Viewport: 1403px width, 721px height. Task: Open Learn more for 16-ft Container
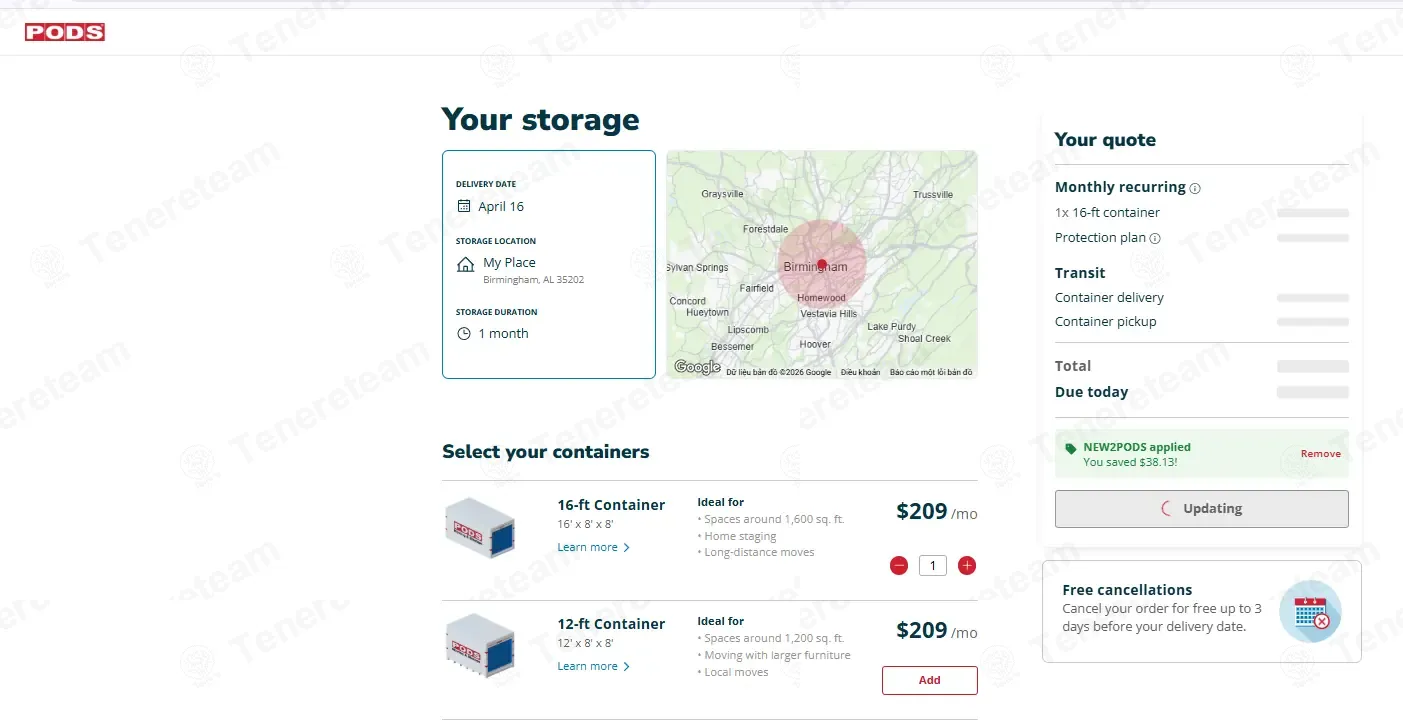pyautogui.click(x=594, y=547)
